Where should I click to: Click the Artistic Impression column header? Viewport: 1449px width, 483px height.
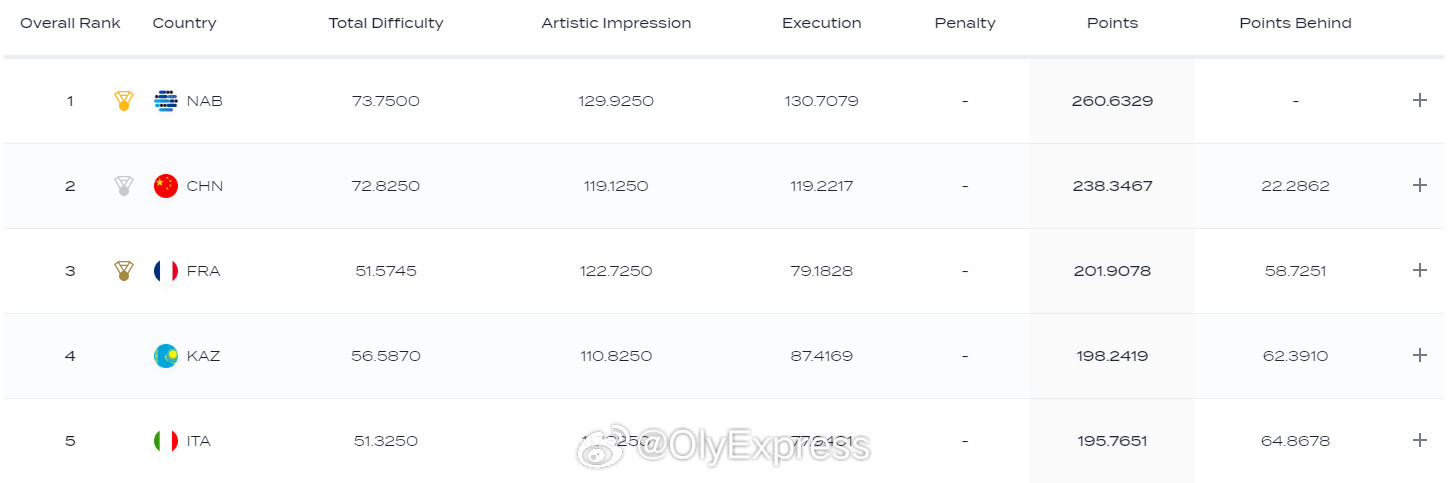(616, 23)
